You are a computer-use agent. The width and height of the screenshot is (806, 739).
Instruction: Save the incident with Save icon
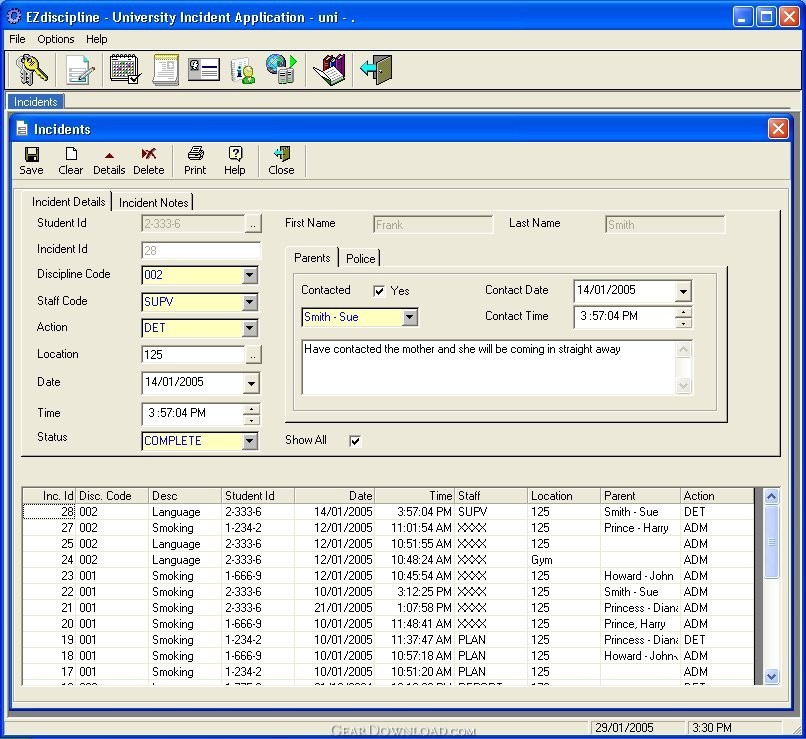pos(31,161)
